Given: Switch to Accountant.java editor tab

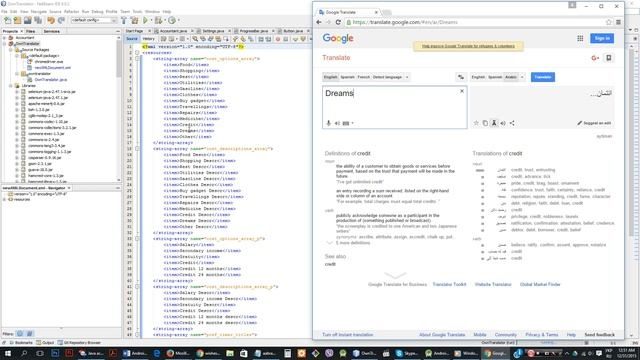Looking at the screenshot, I should click(x=173, y=31).
